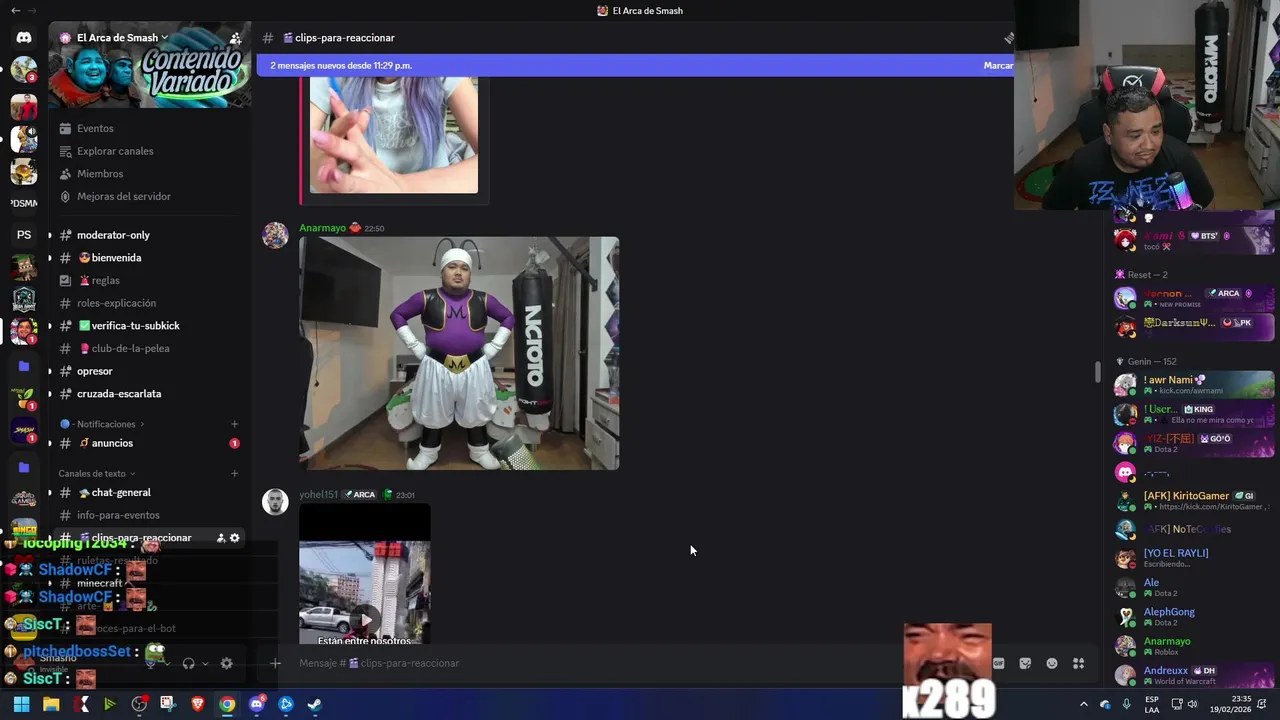Open Mejoras del servidor
The image size is (1280, 720).
point(150,196)
